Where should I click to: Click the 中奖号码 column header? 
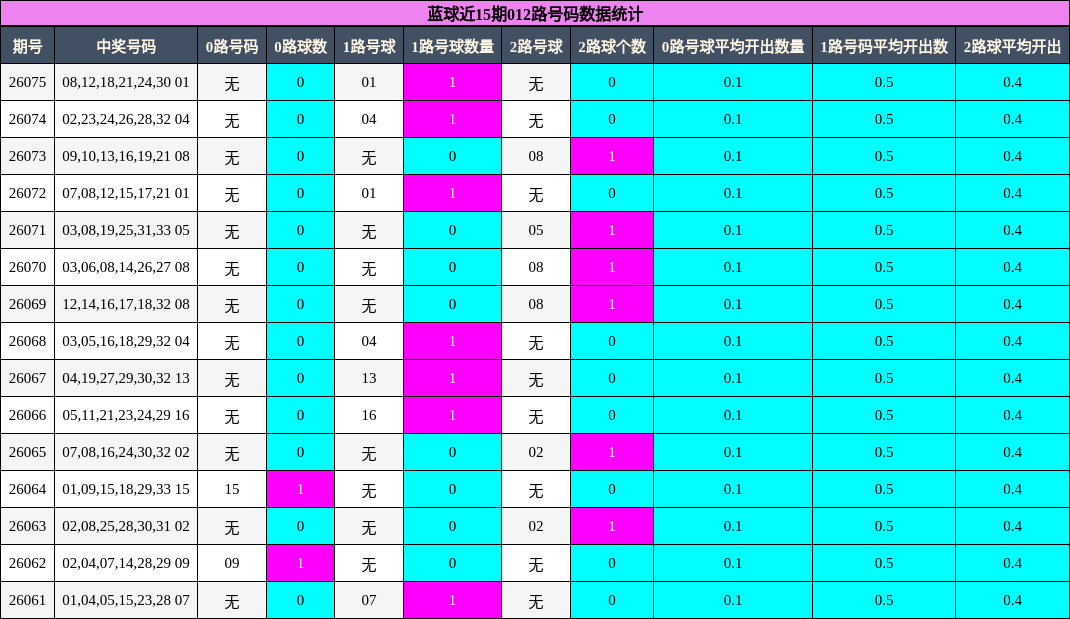(126, 46)
